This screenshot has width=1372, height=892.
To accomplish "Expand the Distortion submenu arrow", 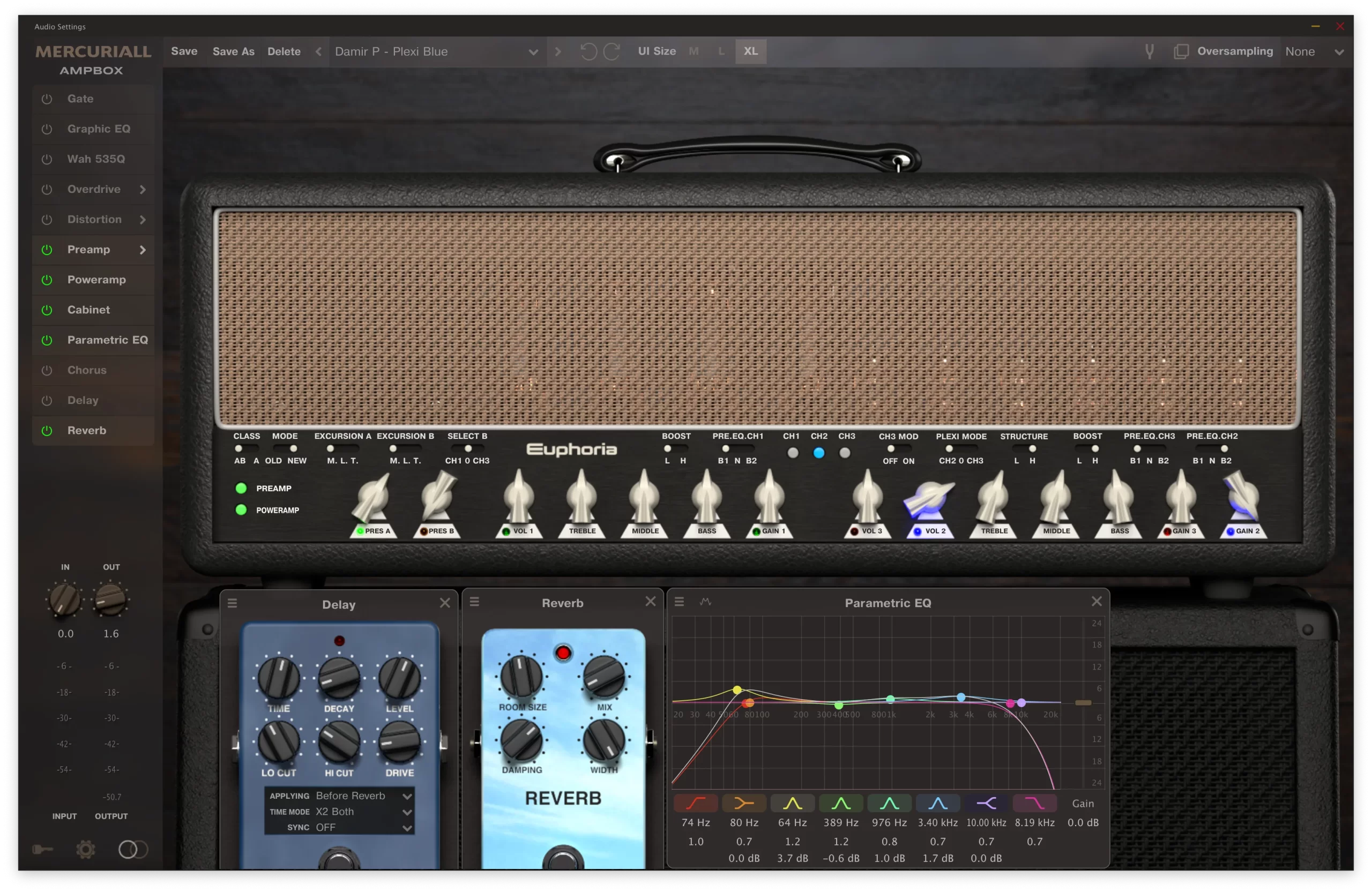I will coord(143,220).
